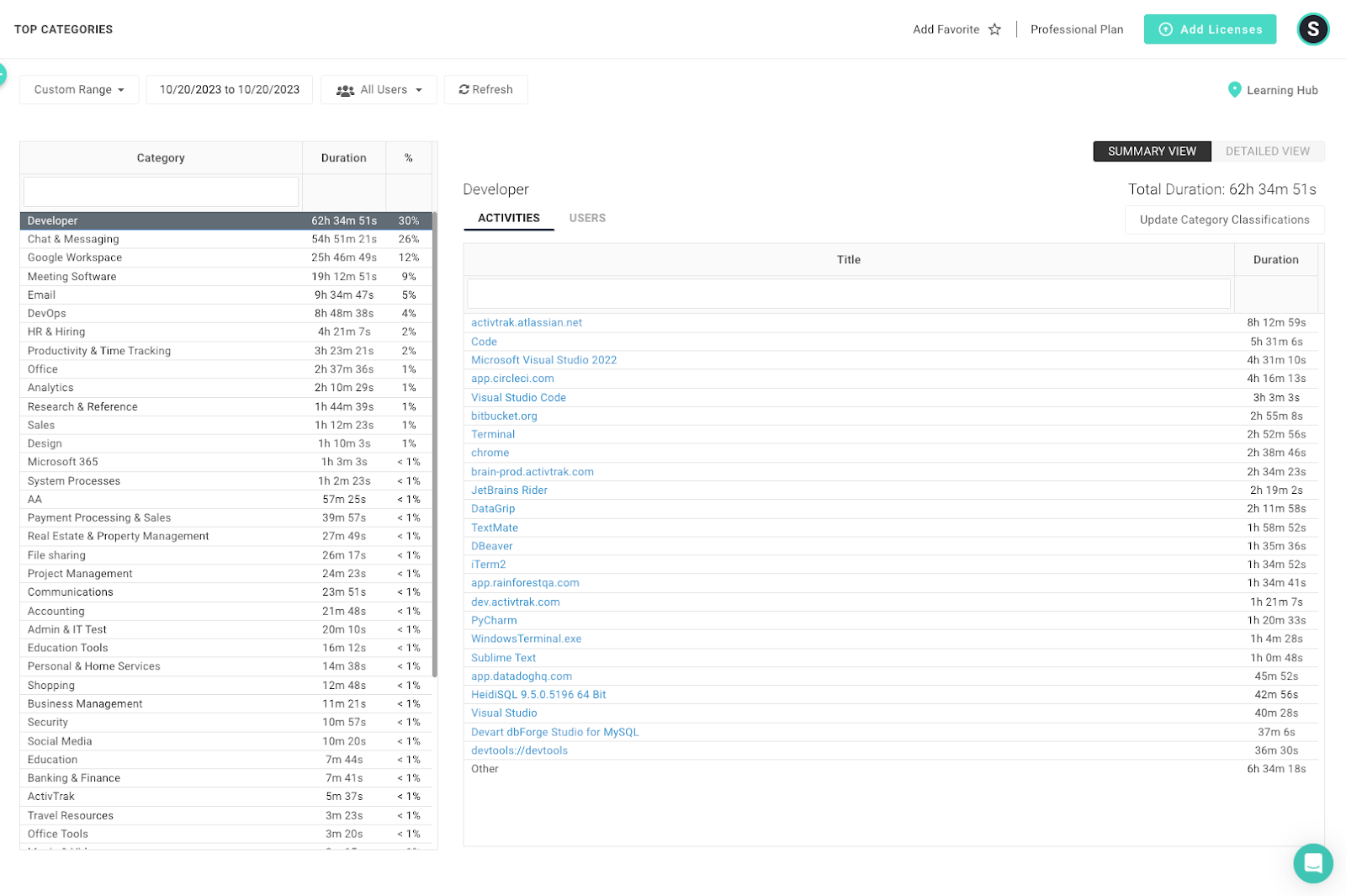Select the Travel Resources category
Screen dimensions: 1346x896
[225, 815]
